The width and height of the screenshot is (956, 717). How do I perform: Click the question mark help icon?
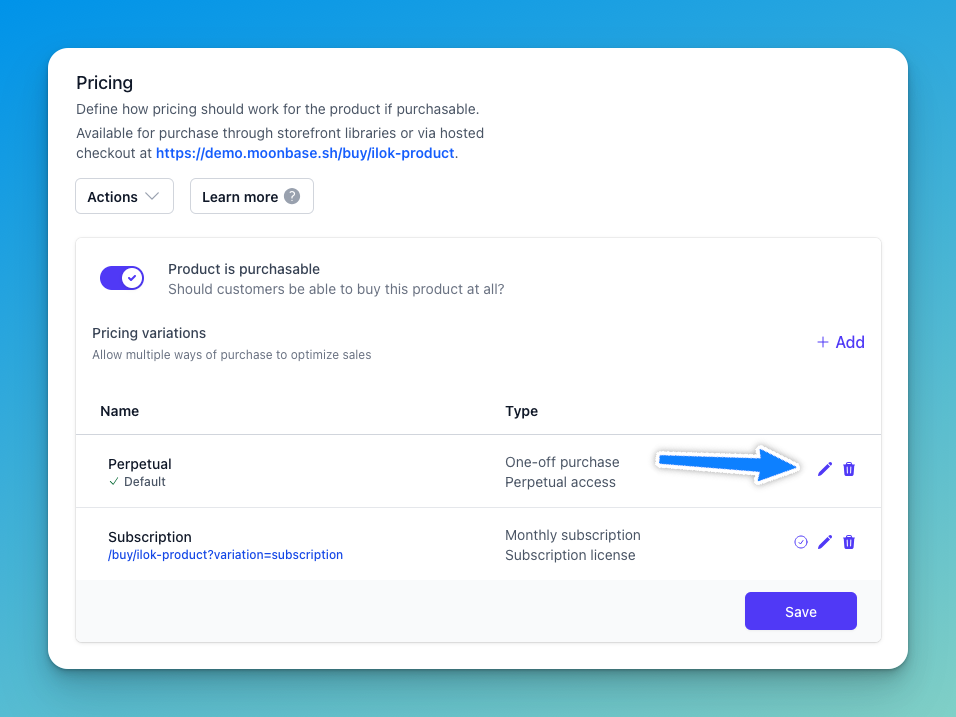[292, 196]
